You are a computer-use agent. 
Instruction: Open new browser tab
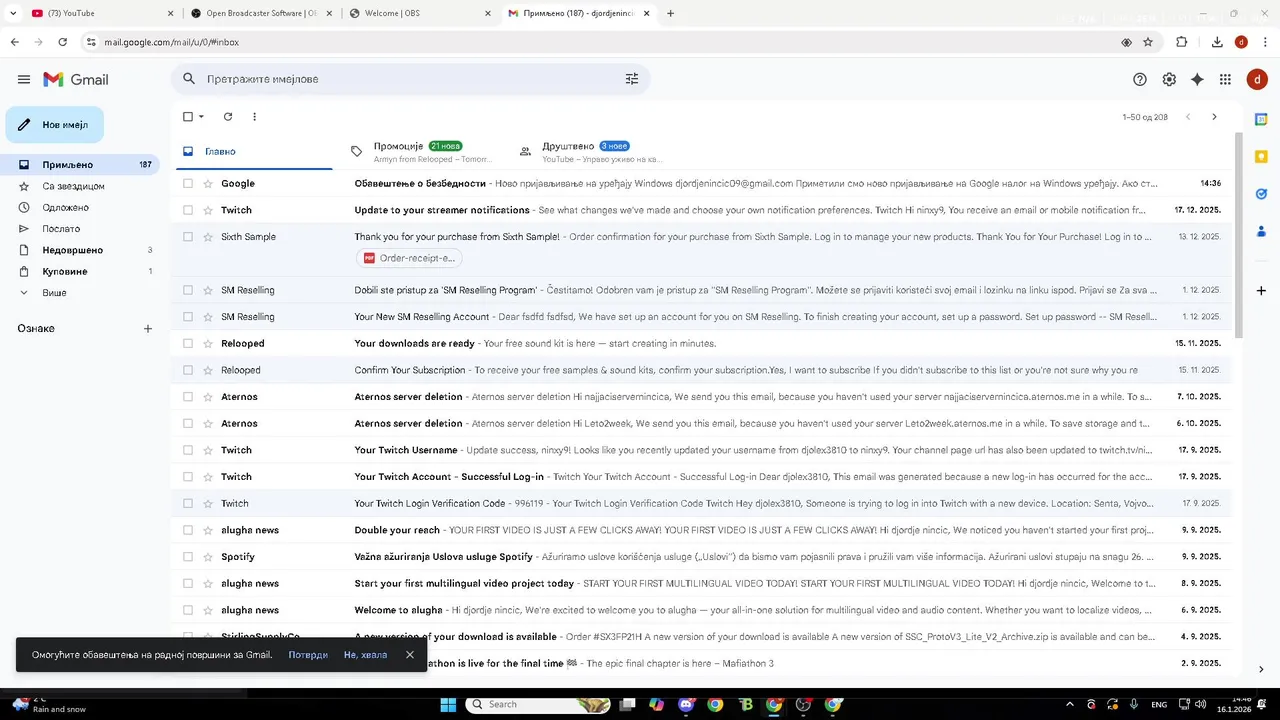pyautogui.click(x=670, y=13)
